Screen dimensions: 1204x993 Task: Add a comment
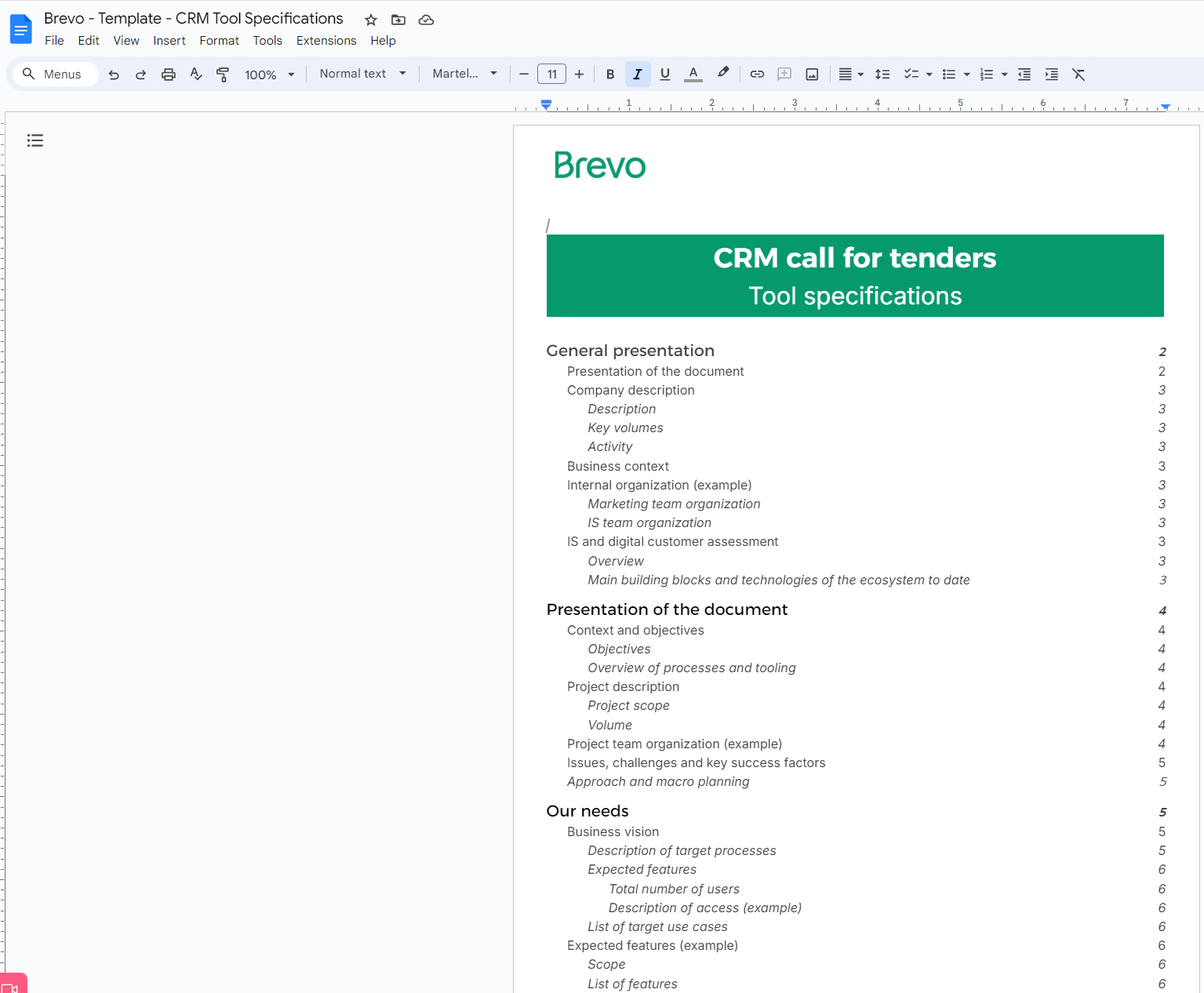pyautogui.click(x=784, y=75)
